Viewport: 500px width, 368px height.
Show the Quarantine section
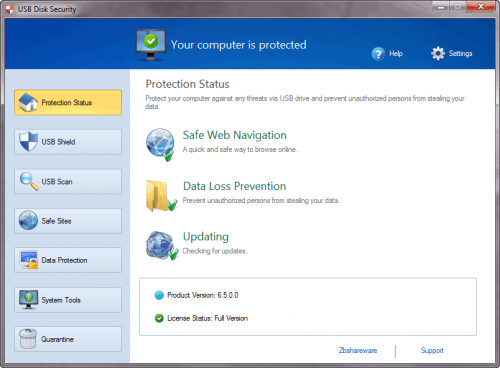[x=68, y=339]
